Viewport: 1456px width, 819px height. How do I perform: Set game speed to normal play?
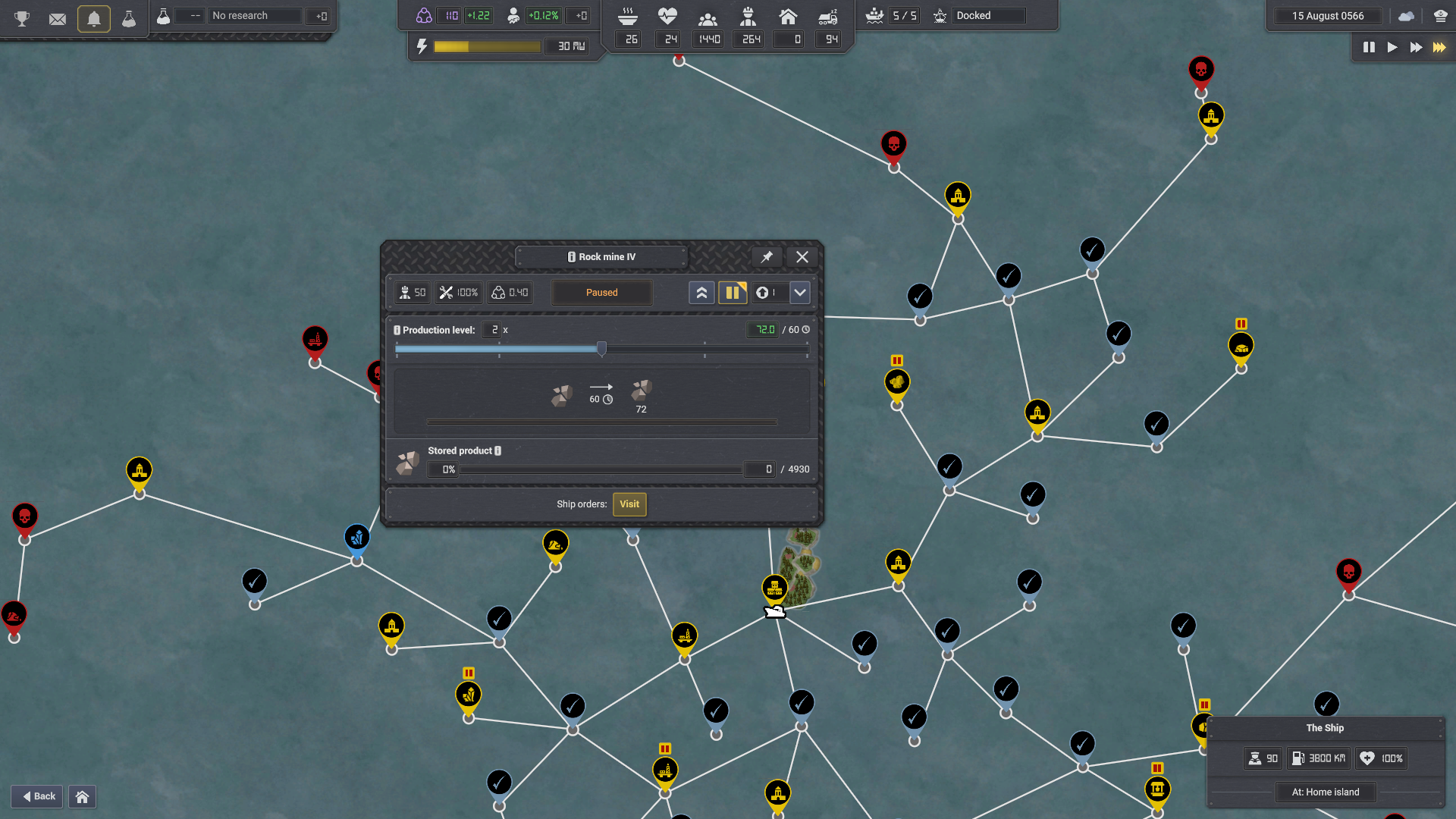click(x=1392, y=47)
